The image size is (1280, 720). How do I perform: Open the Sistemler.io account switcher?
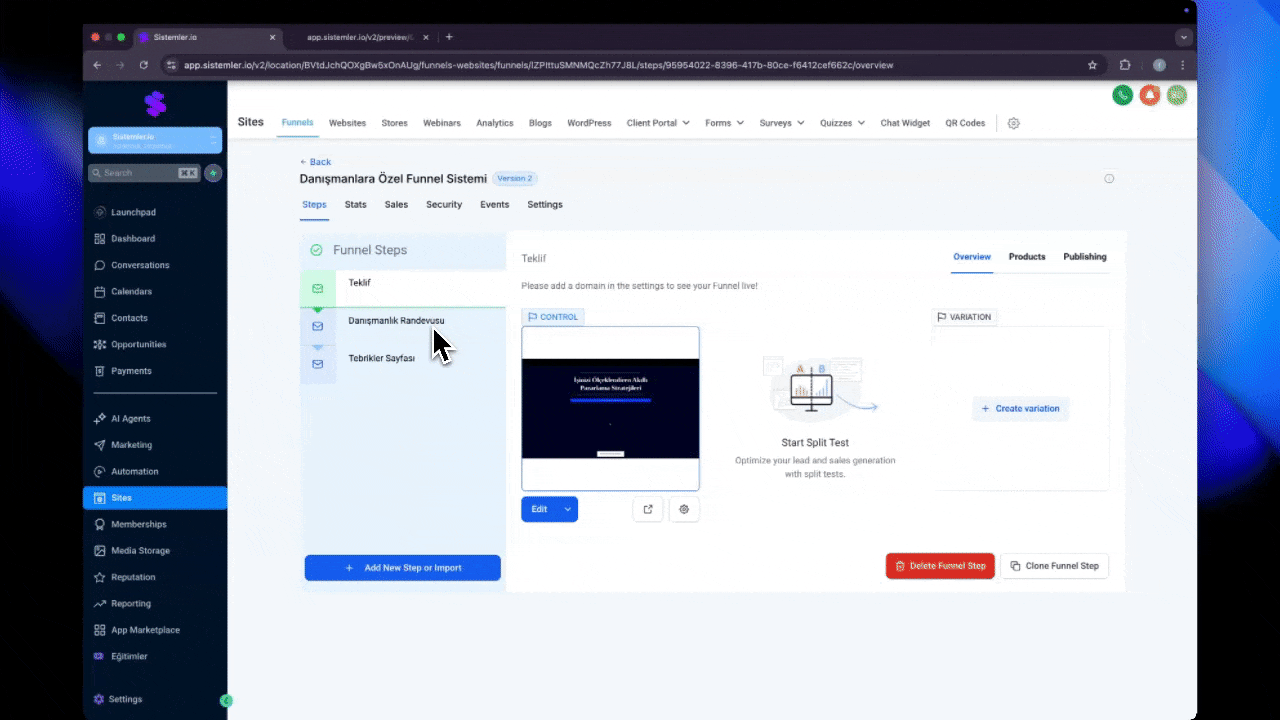coord(155,141)
